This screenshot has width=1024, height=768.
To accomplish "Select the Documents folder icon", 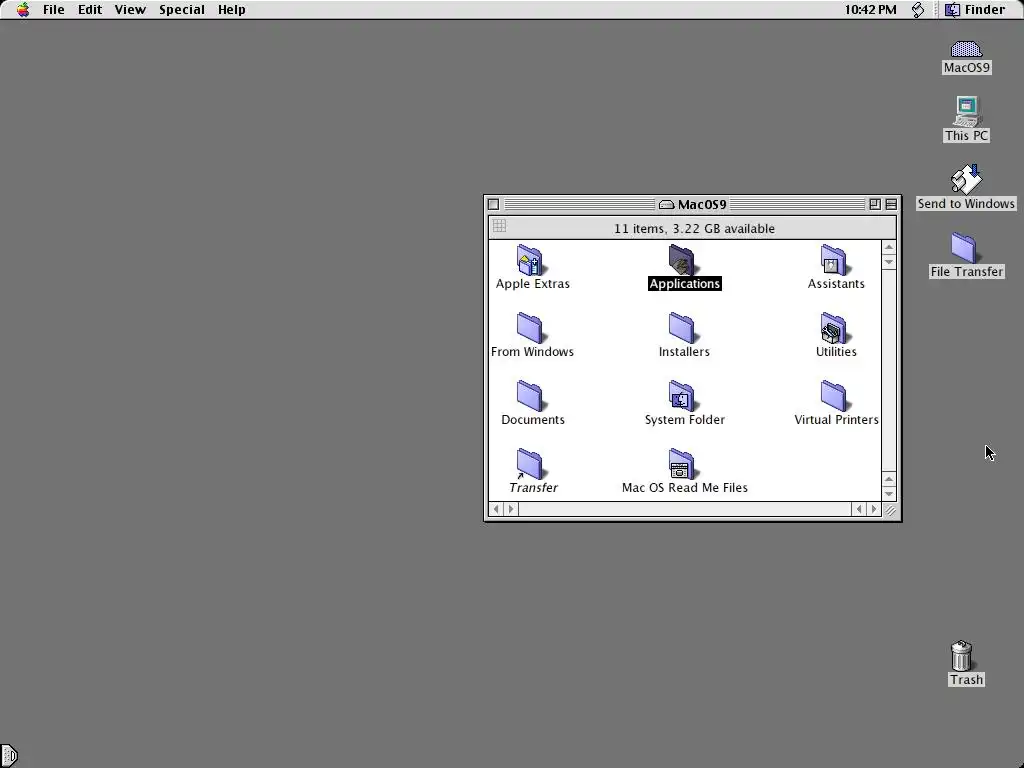I will [x=530, y=396].
